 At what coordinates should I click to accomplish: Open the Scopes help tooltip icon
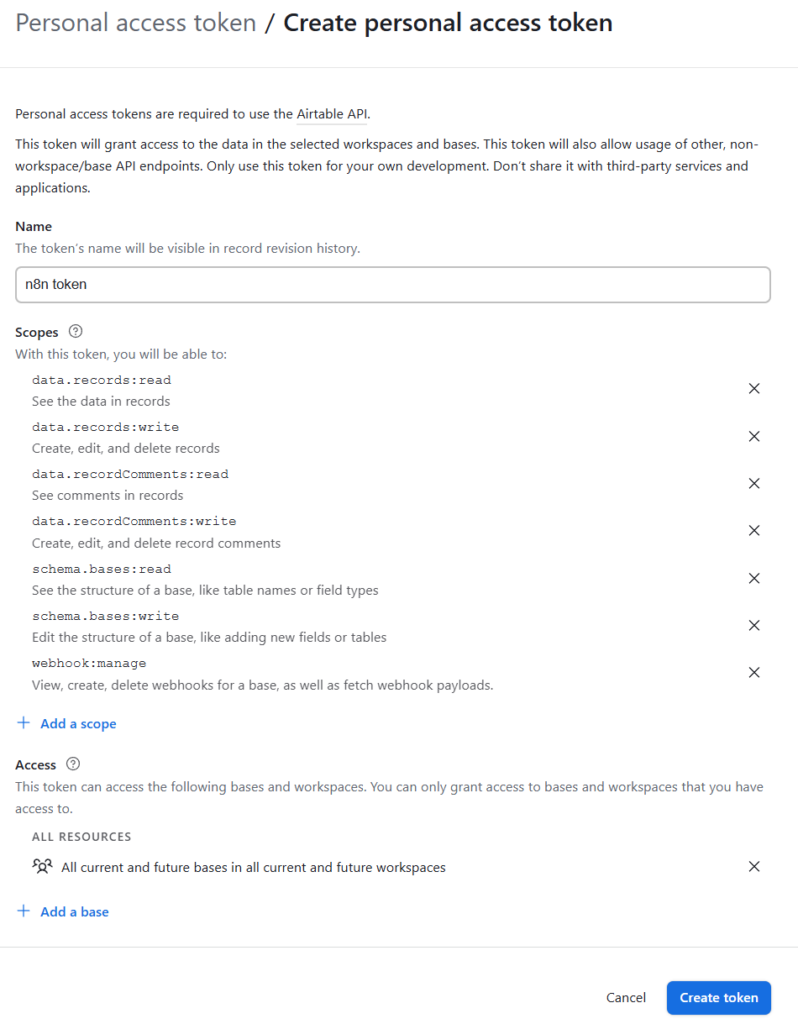click(75, 332)
